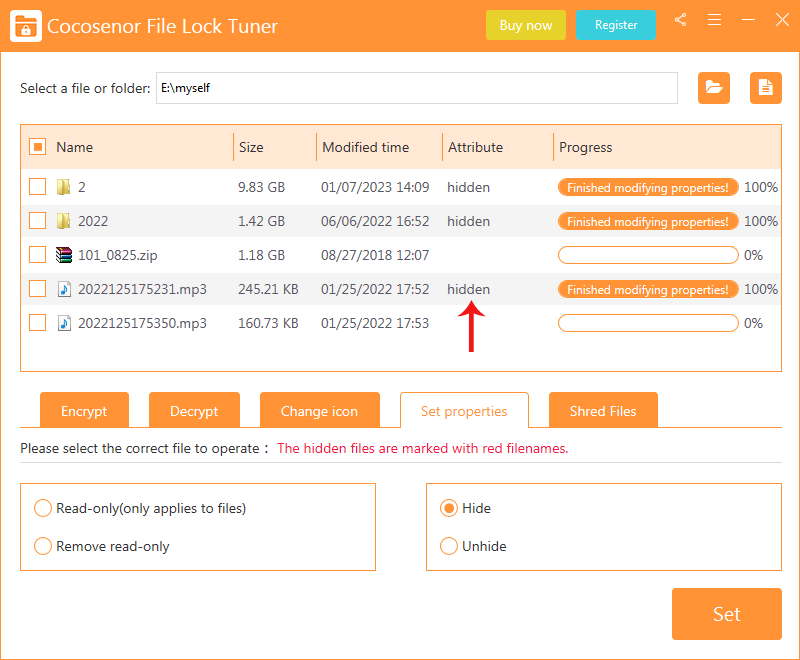Switch to the Decrypt tab
The width and height of the screenshot is (800, 660).
point(194,410)
